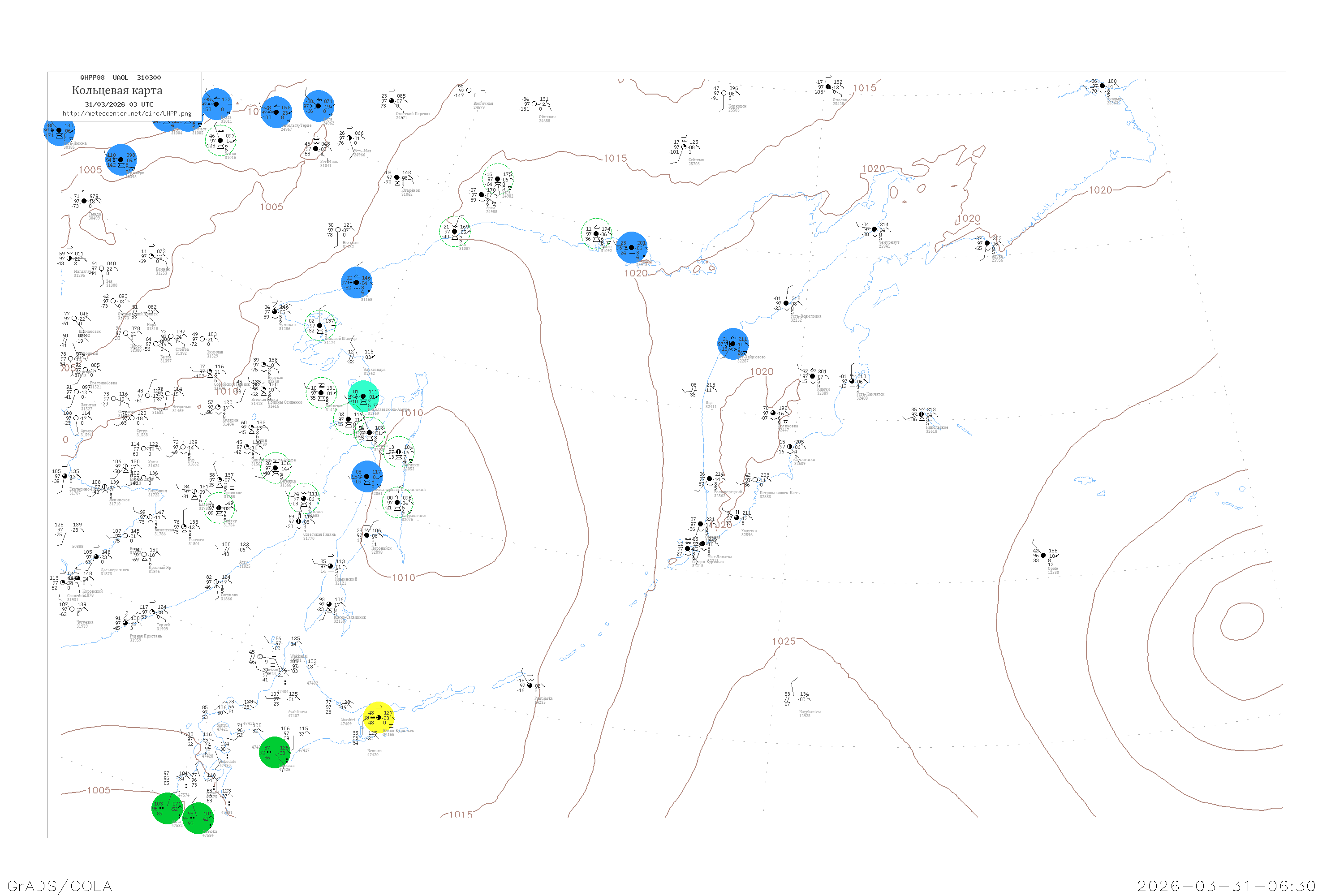Click the QHPP98 UAOL 310300 header code
The image size is (1344, 896).
tap(121, 78)
